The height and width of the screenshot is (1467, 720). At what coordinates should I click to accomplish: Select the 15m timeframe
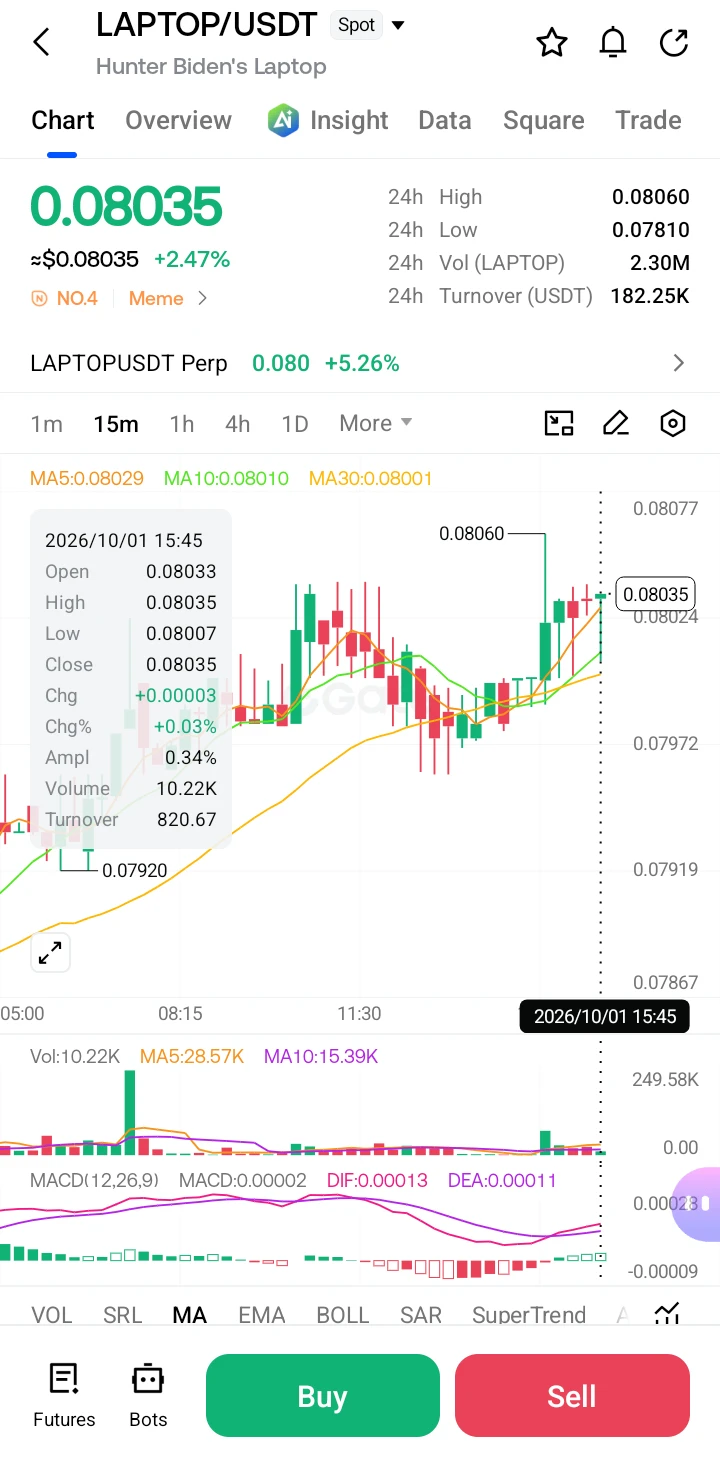[116, 424]
